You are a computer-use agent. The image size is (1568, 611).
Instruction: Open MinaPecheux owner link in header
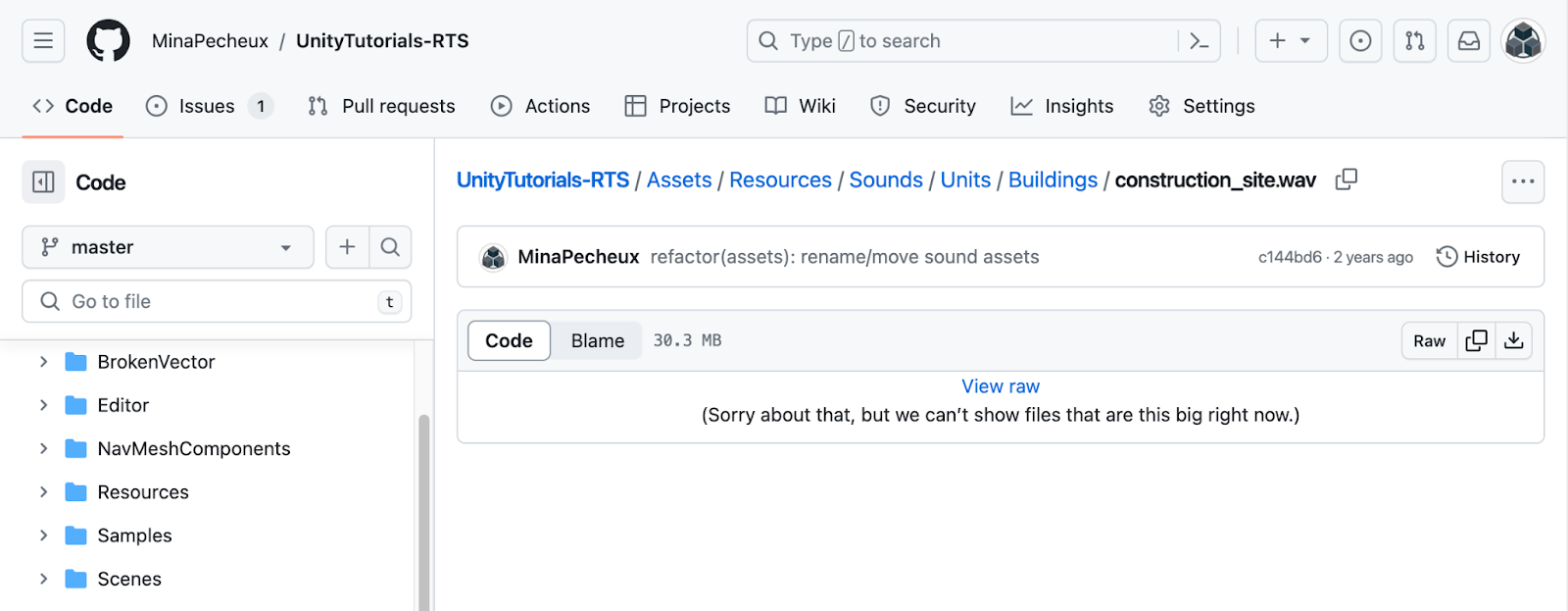pyautogui.click(x=210, y=41)
